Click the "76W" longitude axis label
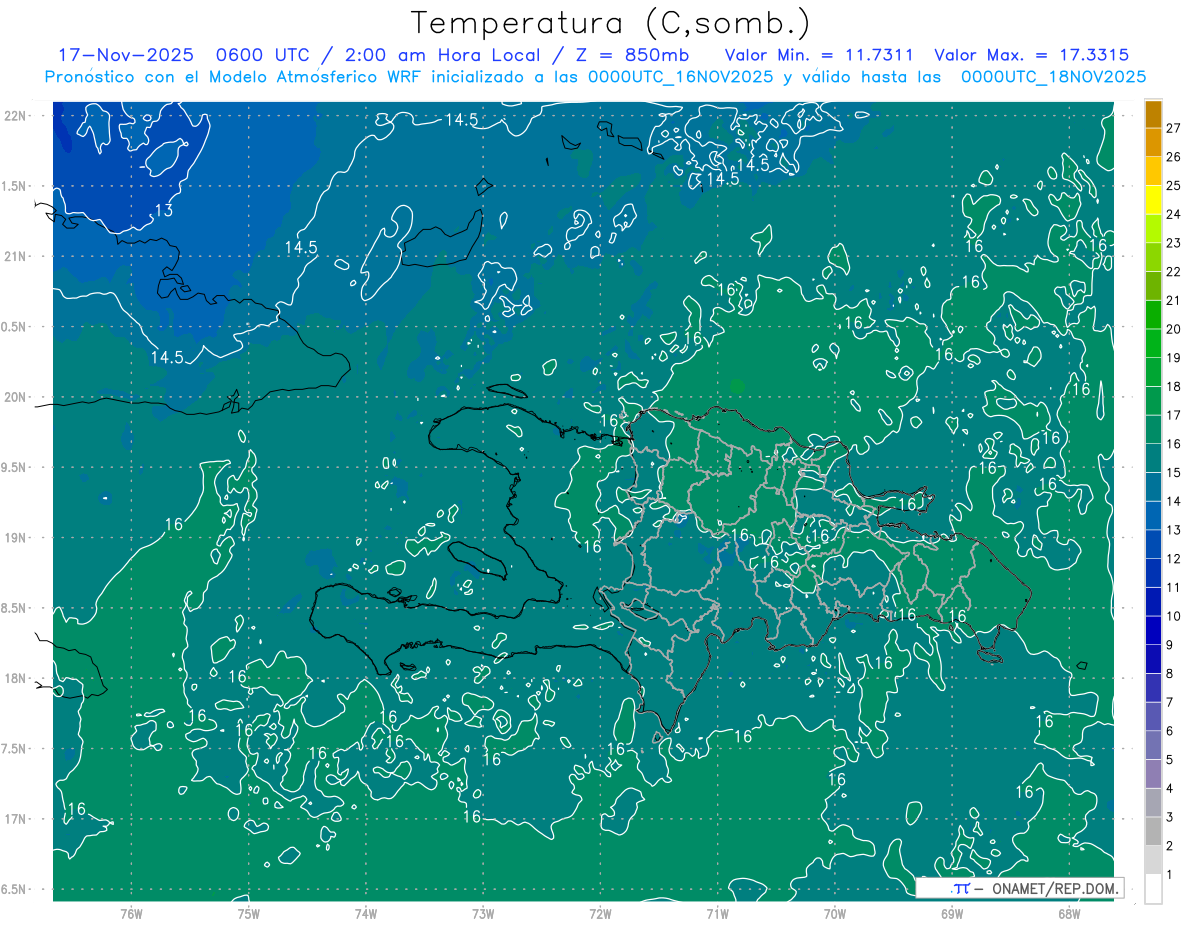This screenshot has width=1200, height=927. (131, 913)
